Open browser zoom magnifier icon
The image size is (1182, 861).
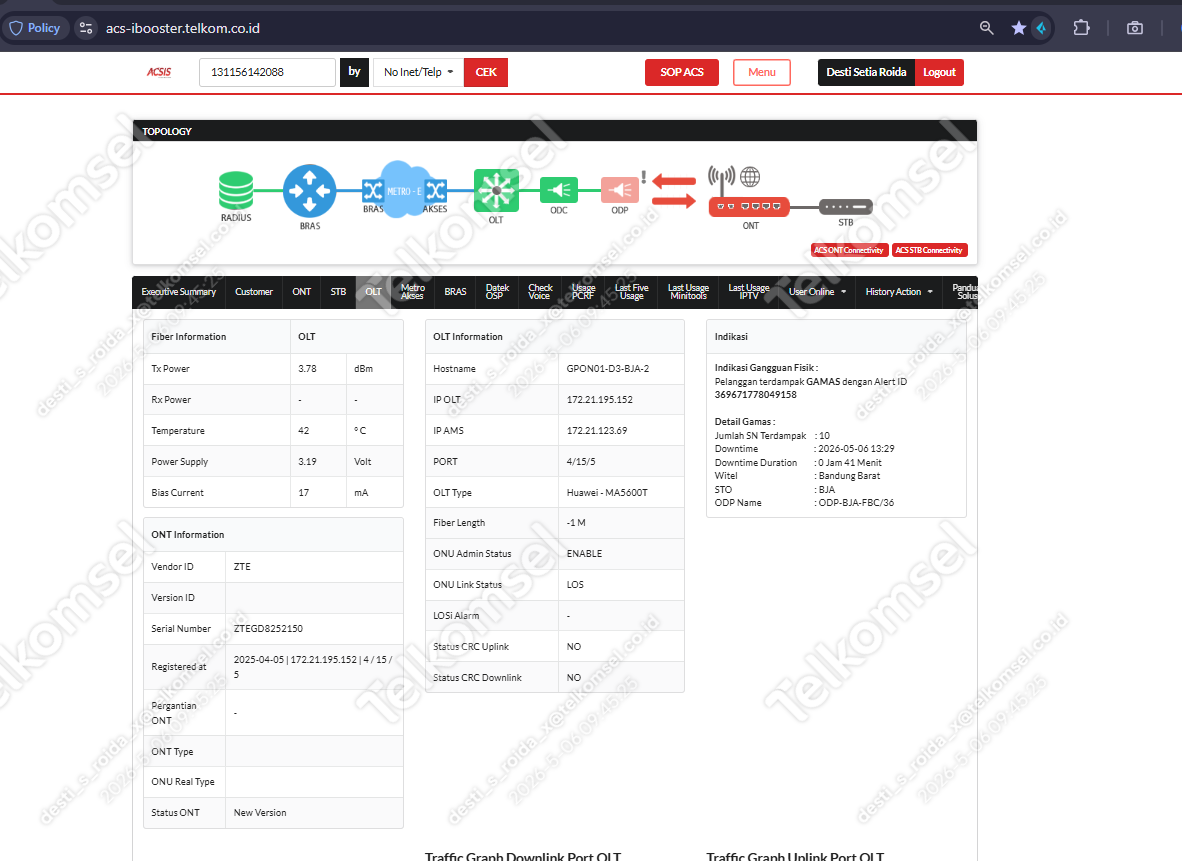986,28
